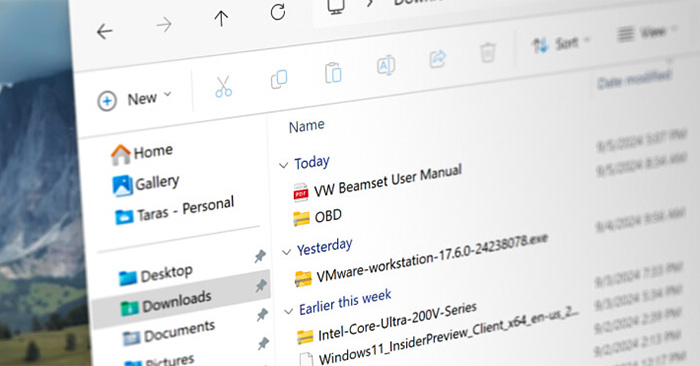Select the Today group label
Image resolution: width=700 pixels, height=366 pixels.
[312, 162]
